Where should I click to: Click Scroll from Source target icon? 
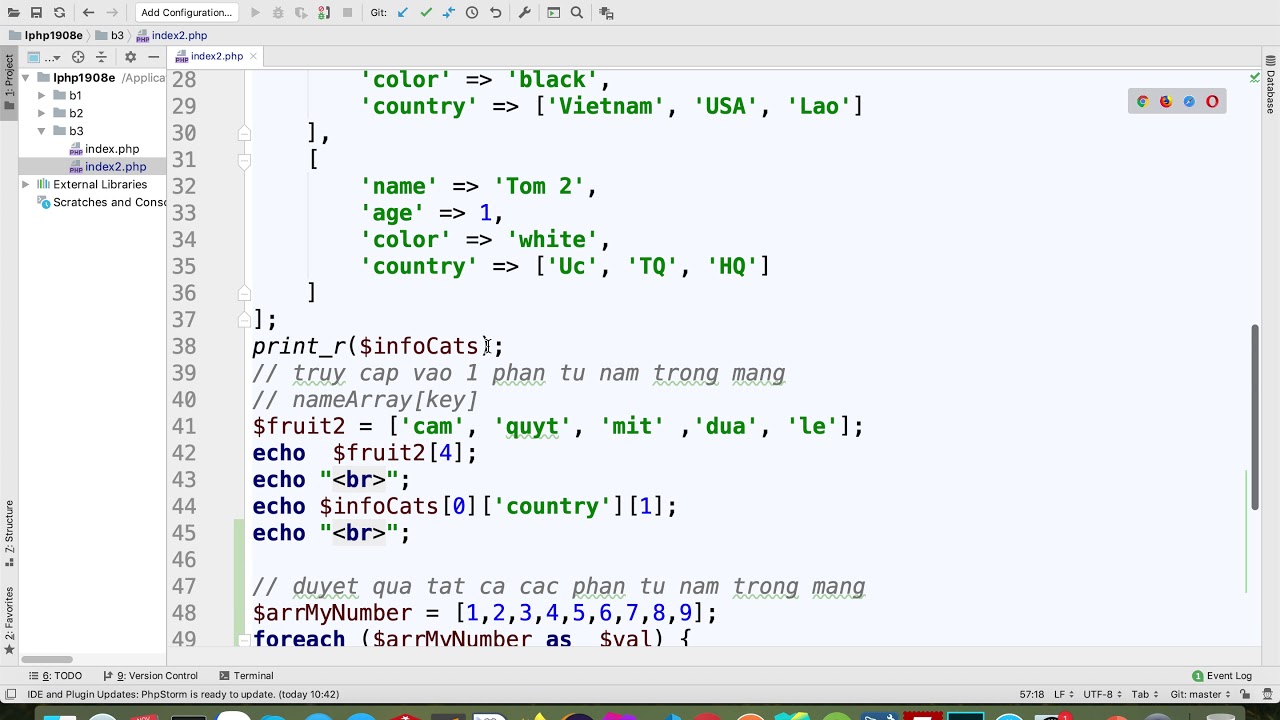(x=78, y=57)
